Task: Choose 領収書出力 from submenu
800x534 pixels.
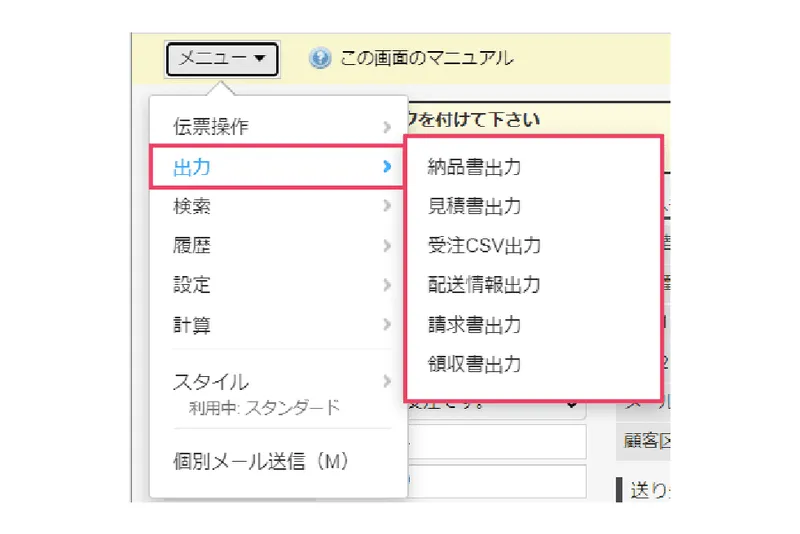Action: pos(474,364)
